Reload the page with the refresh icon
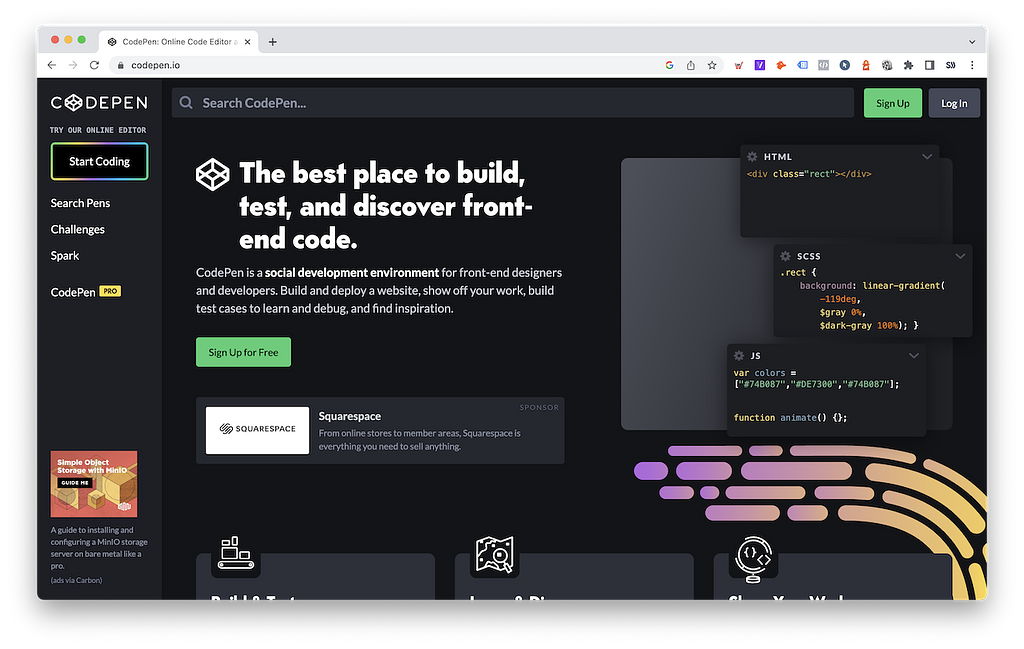 (x=95, y=65)
